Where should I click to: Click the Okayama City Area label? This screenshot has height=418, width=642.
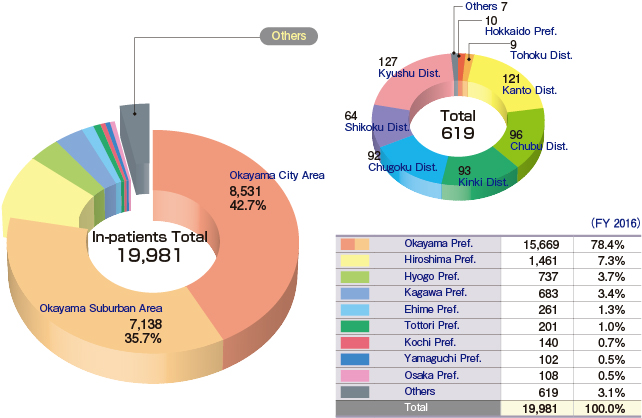(x=277, y=175)
